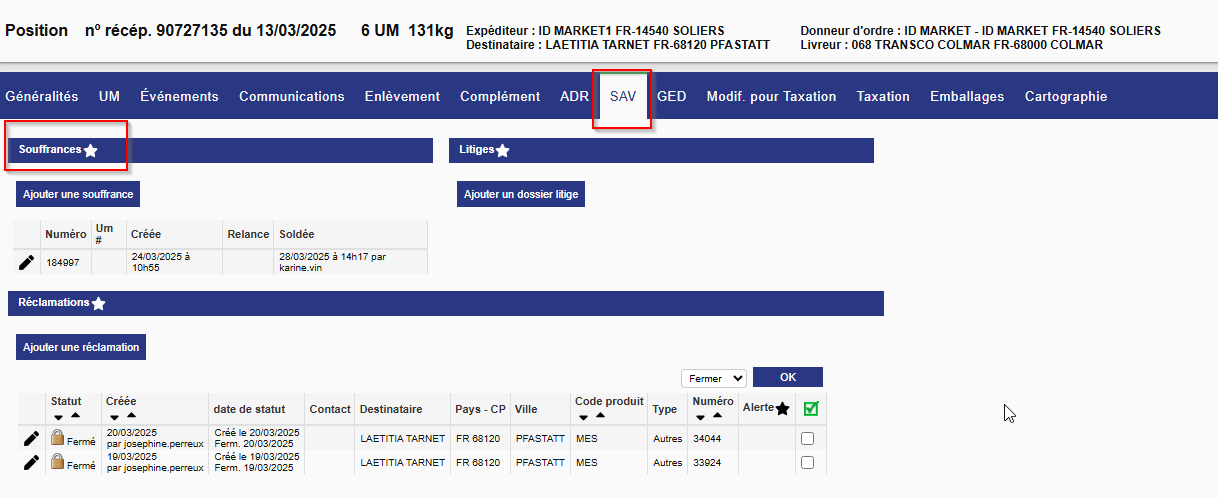1218x498 pixels.
Task: Sort Numéro column descending
Action: [x=700, y=416]
